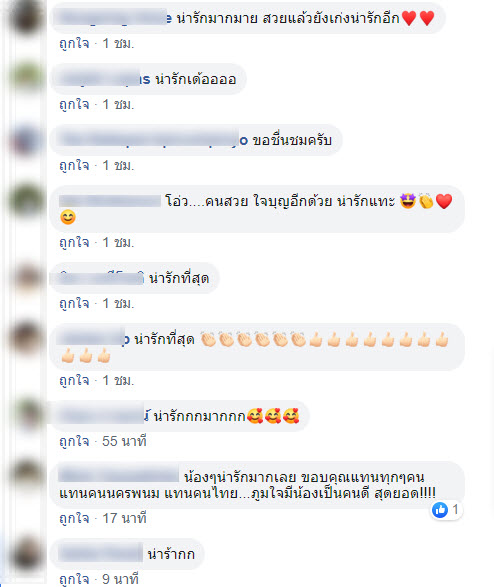Click ถูกใจ under the red hearts comment
This screenshot has width=494, height=587.
(74, 43)
